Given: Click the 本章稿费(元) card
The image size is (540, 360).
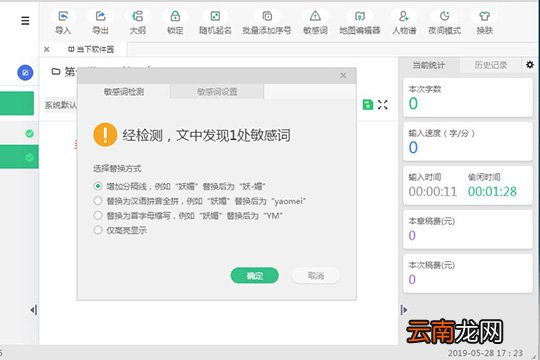Looking at the screenshot, I should [468, 229].
